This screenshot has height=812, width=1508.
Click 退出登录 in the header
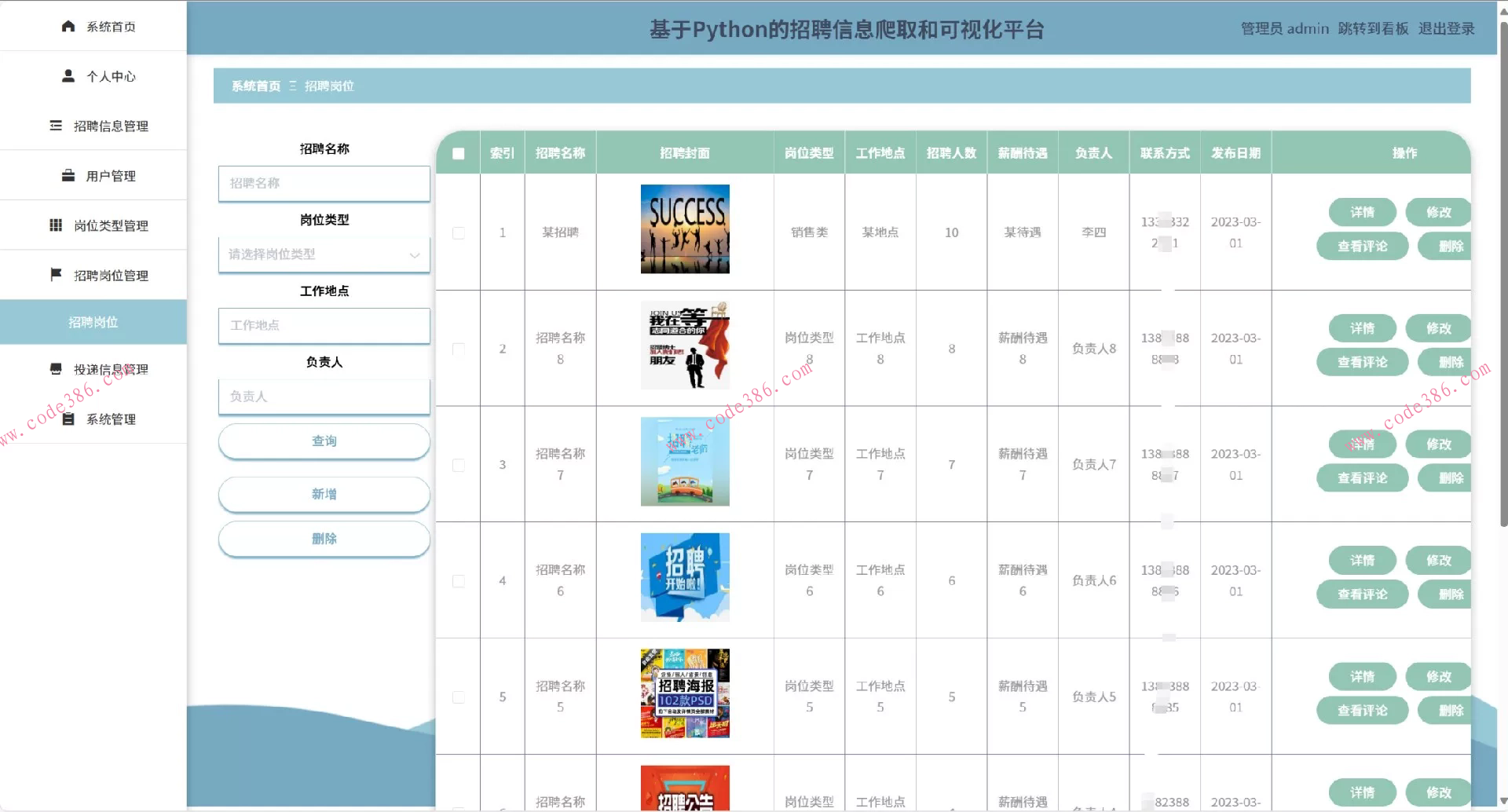[1446, 29]
